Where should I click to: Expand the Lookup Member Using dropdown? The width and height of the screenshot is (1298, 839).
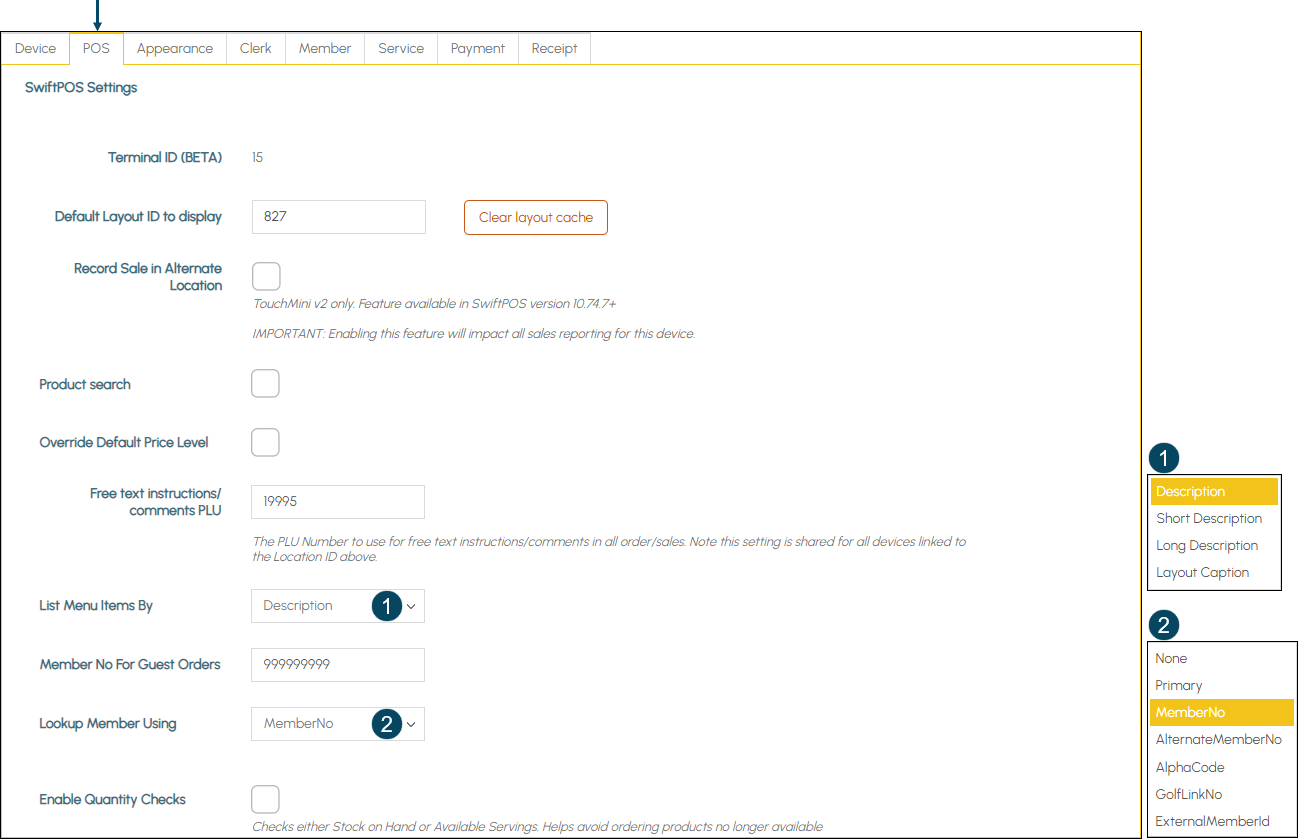point(338,724)
